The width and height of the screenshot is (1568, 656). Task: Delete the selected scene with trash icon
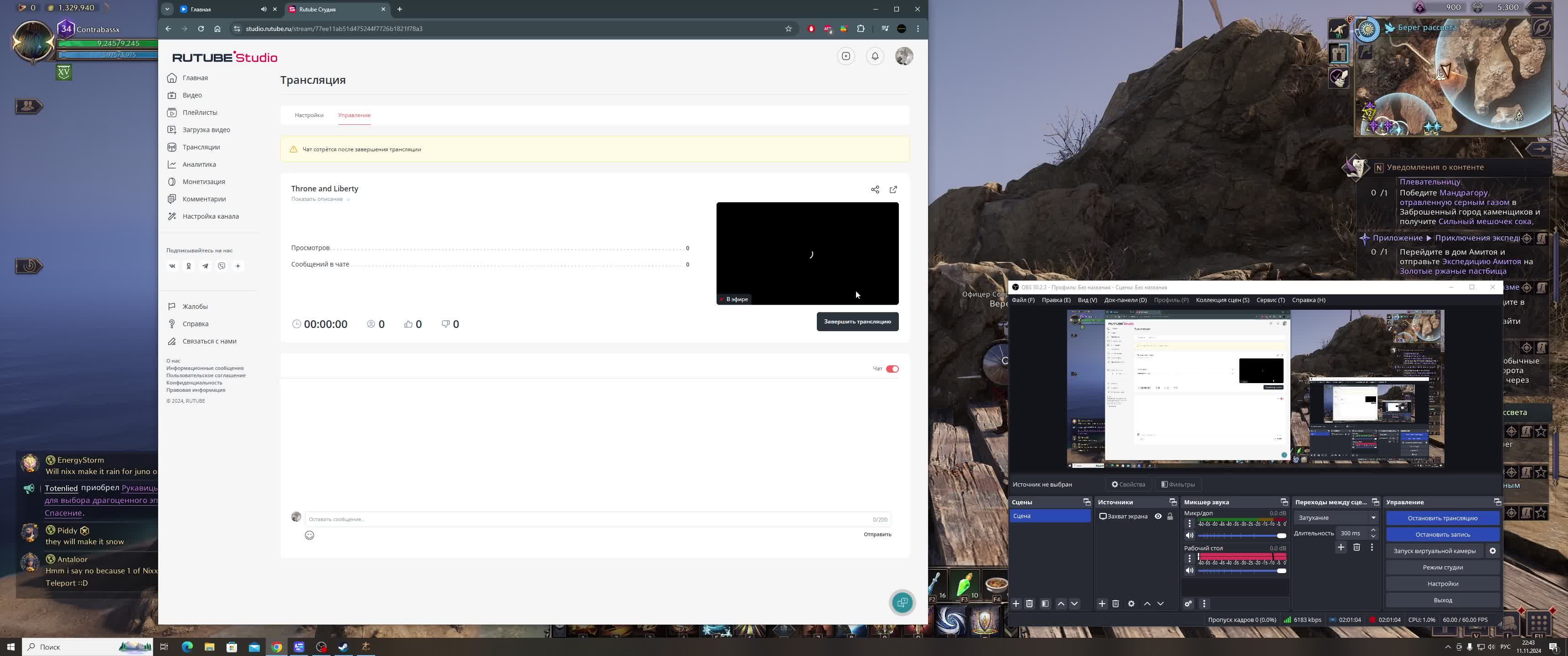click(1029, 604)
